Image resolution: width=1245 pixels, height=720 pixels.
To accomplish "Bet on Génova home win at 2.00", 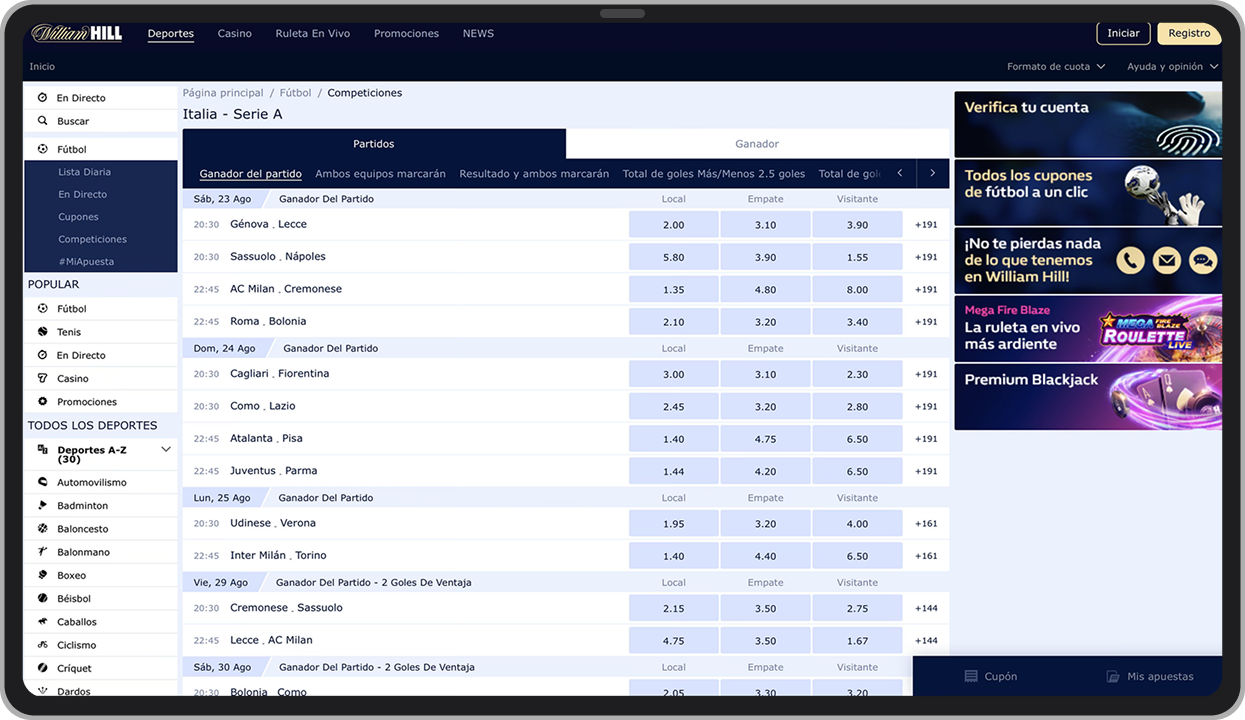I will pyautogui.click(x=674, y=225).
